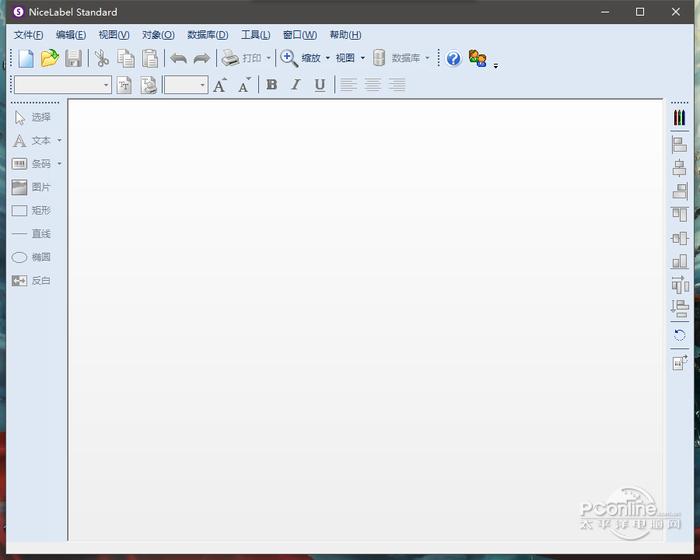
Task: Click the Database (数据库) cylinder toolbar icon
Action: [x=379, y=58]
